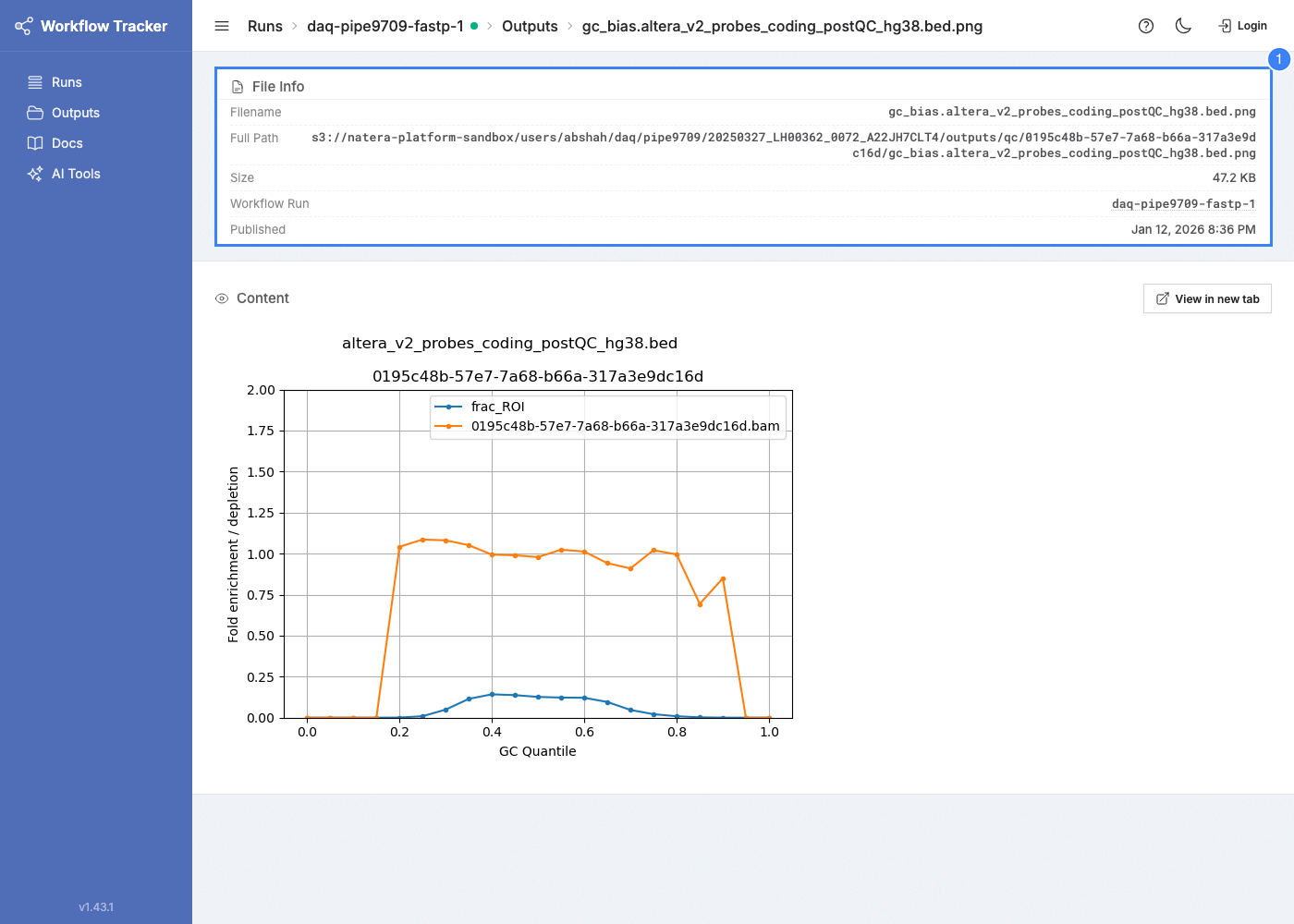The height and width of the screenshot is (924, 1294).
Task: Select the Filename value text
Action: [1072, 112]
